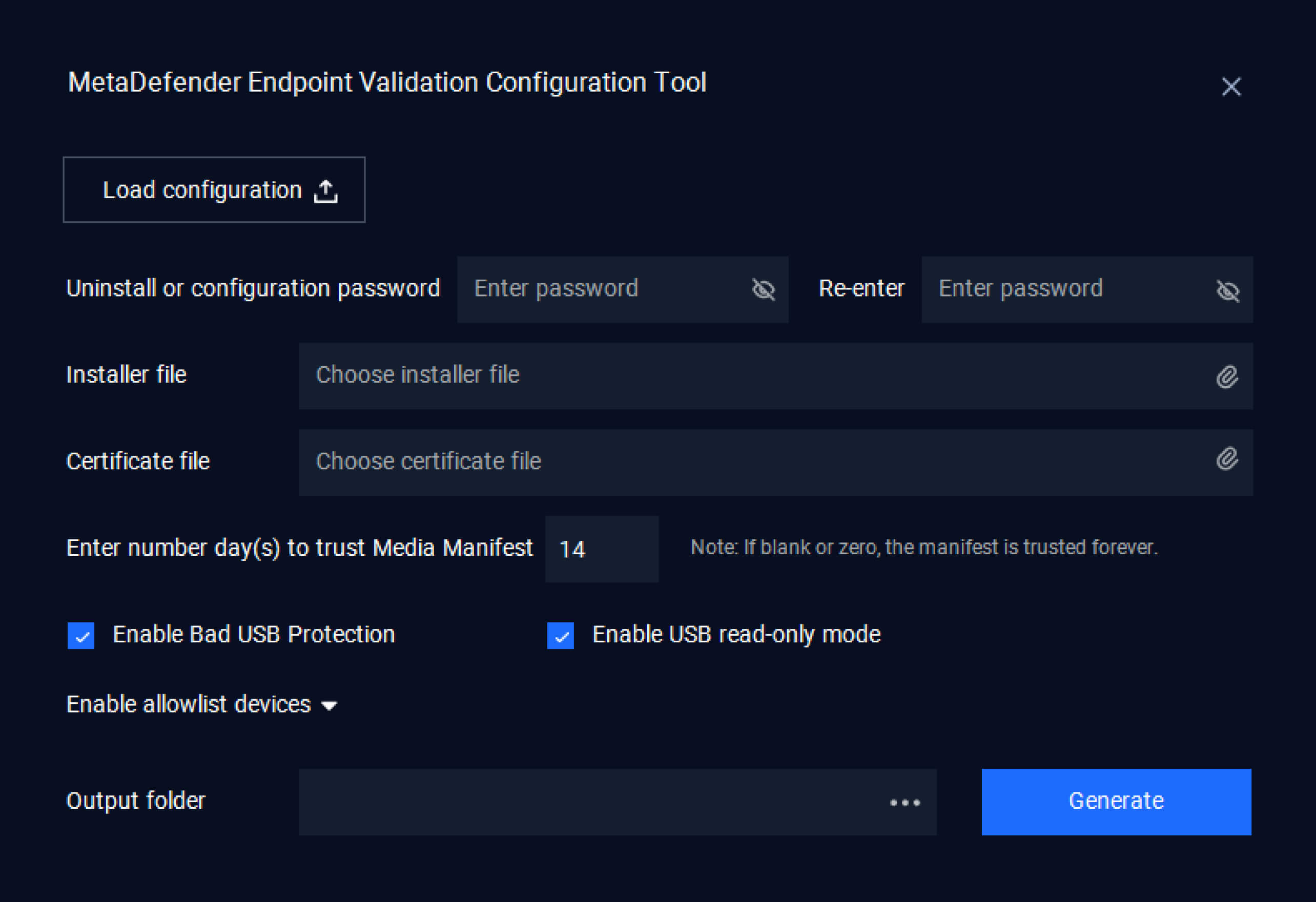Close the configuration tool with the X icon
This screenshot has width=1316, height=902.
click(1230, 87)
